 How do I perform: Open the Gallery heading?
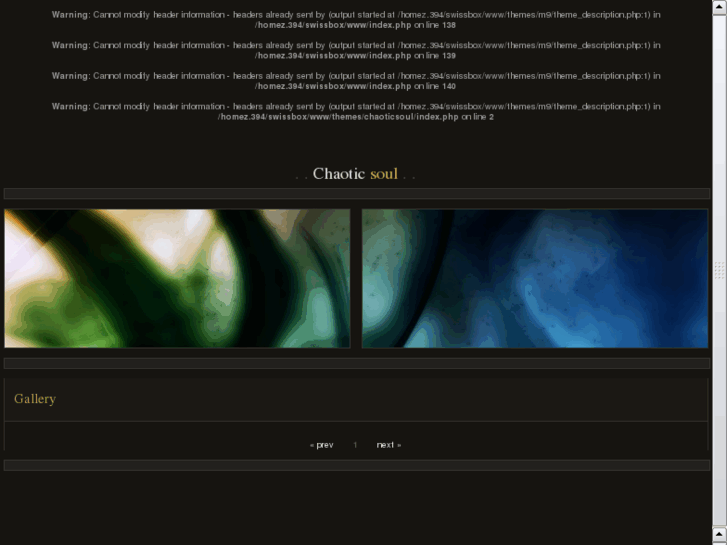click(x=35, y=399)
